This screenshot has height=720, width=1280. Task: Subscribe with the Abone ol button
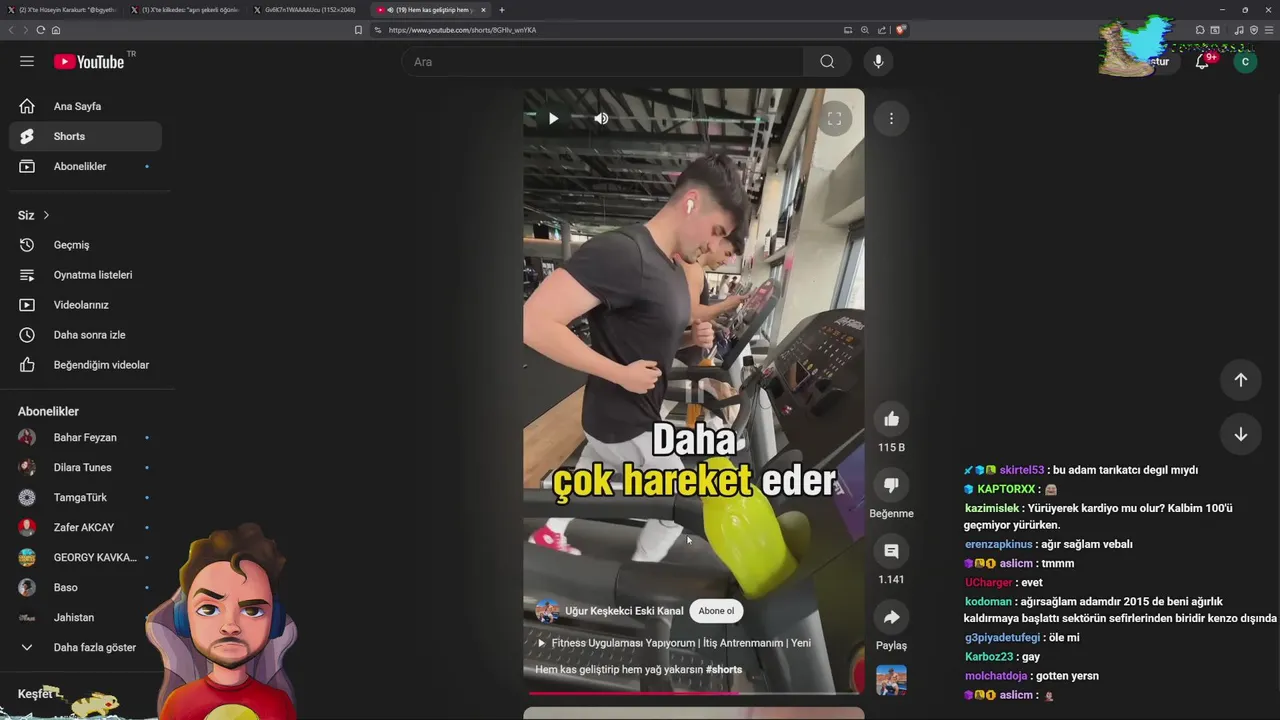pyautogui.click(x=716, y=611)
